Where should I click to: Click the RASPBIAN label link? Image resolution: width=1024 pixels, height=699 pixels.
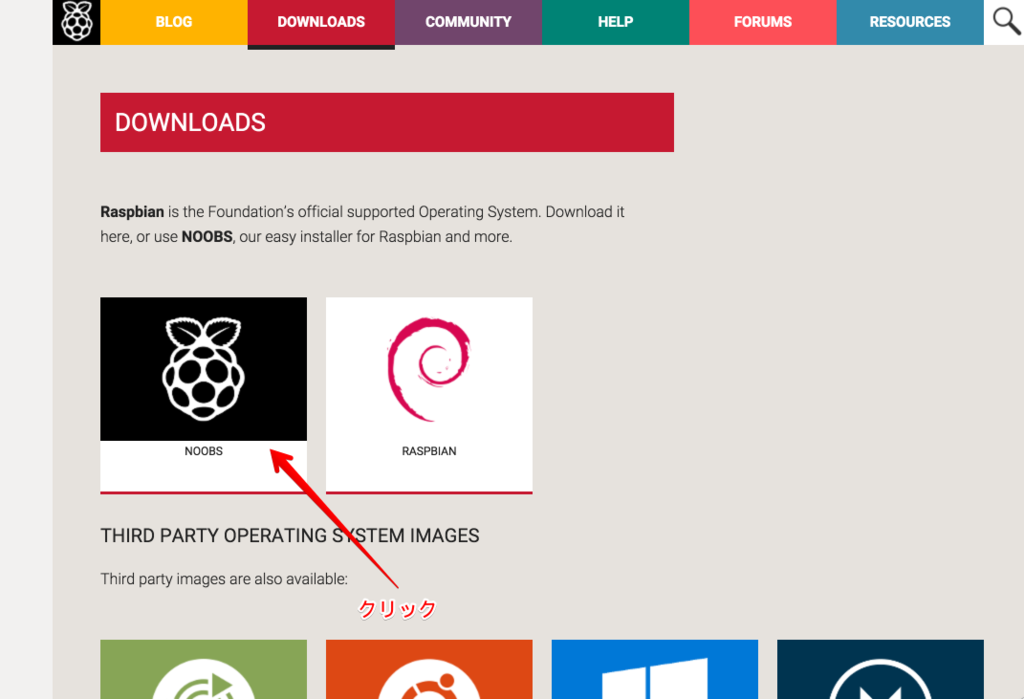click(x=429, y=451)
